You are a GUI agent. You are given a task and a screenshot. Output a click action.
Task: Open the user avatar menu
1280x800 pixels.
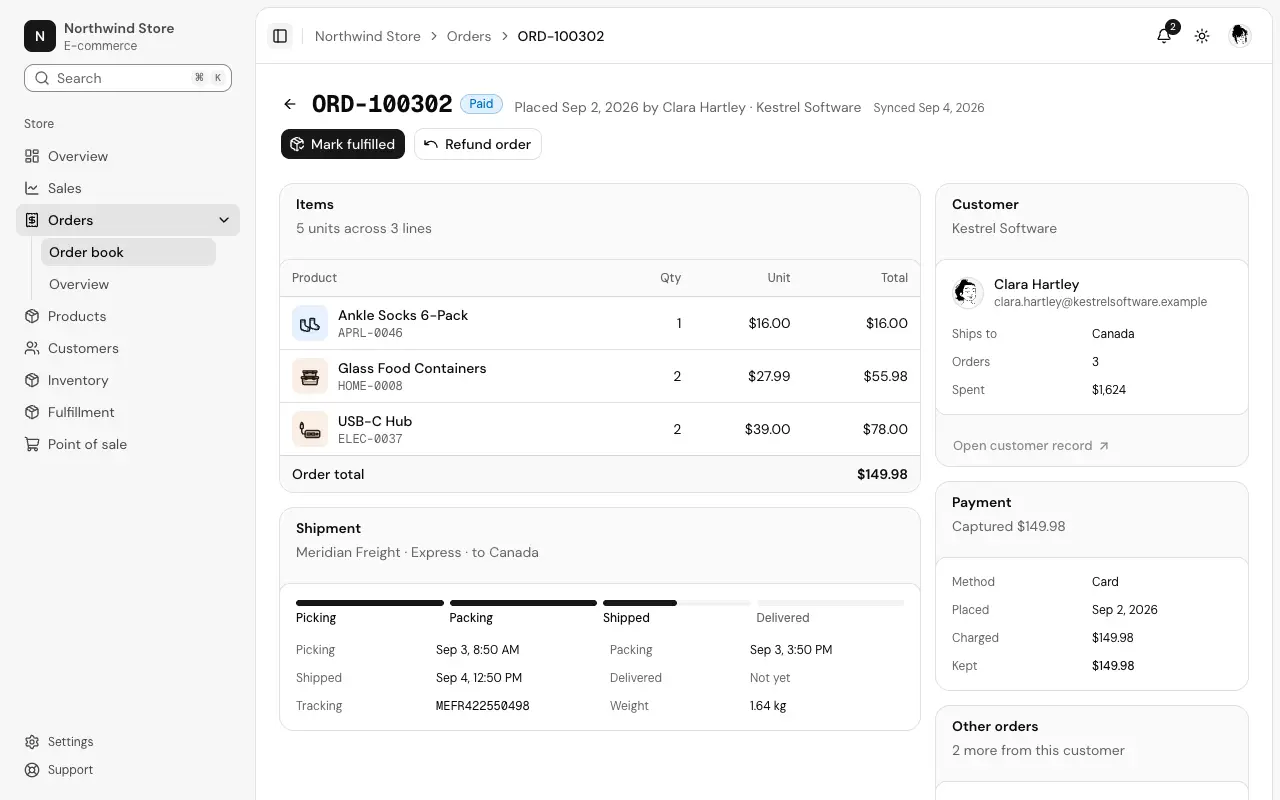(1240, 36)
